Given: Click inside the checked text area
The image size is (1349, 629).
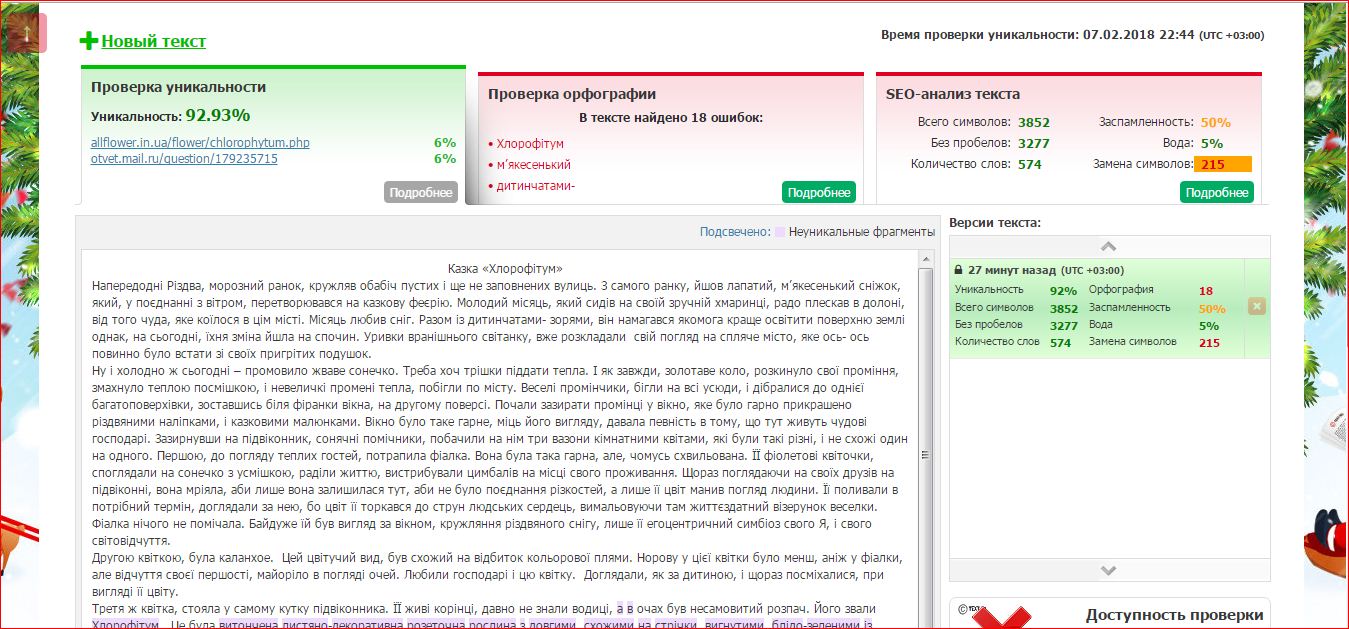Looking at the screenshot, I should click(500, 440).
